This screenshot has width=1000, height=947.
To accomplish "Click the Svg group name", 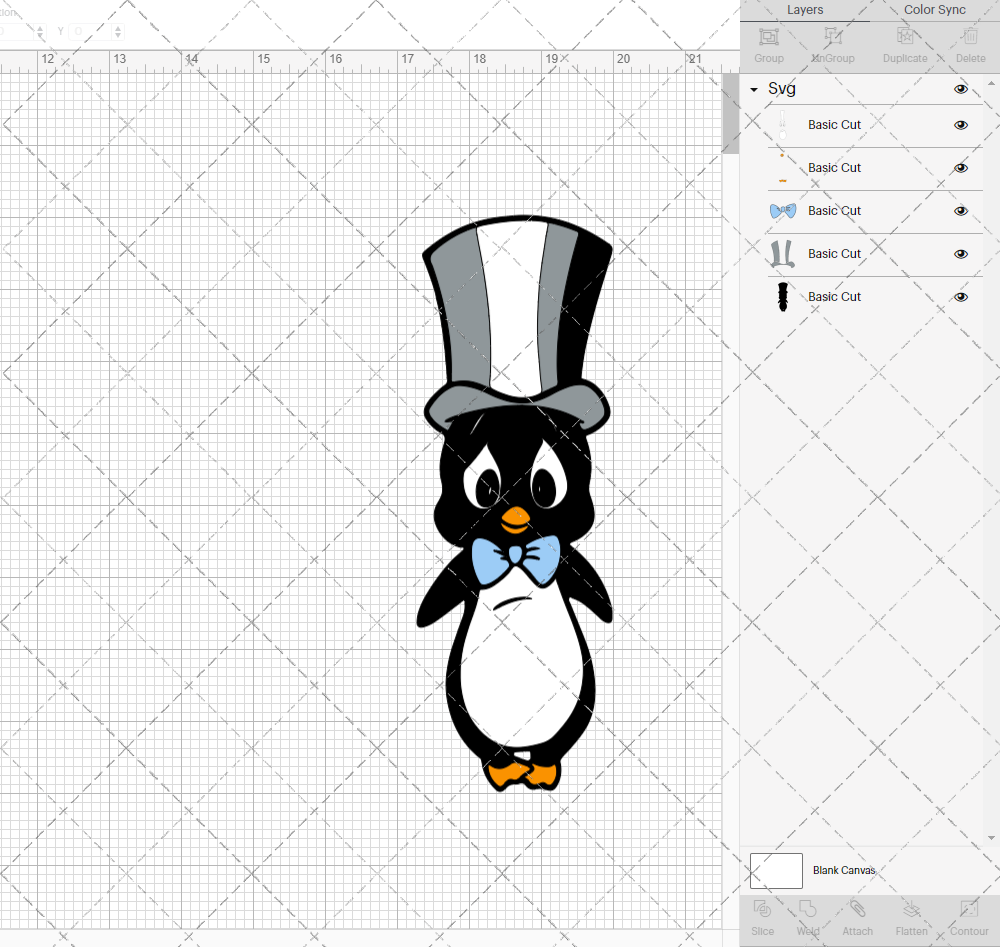I will click(782, 89).
